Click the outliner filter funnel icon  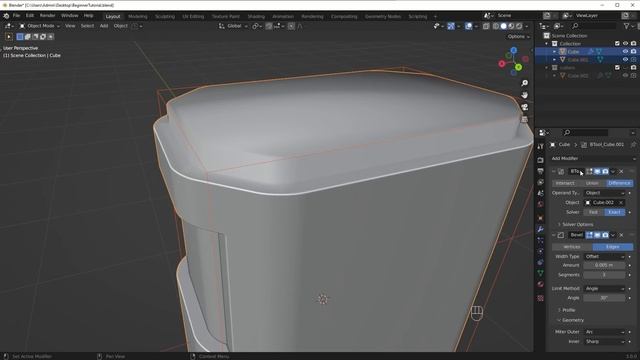coord(627,26)
